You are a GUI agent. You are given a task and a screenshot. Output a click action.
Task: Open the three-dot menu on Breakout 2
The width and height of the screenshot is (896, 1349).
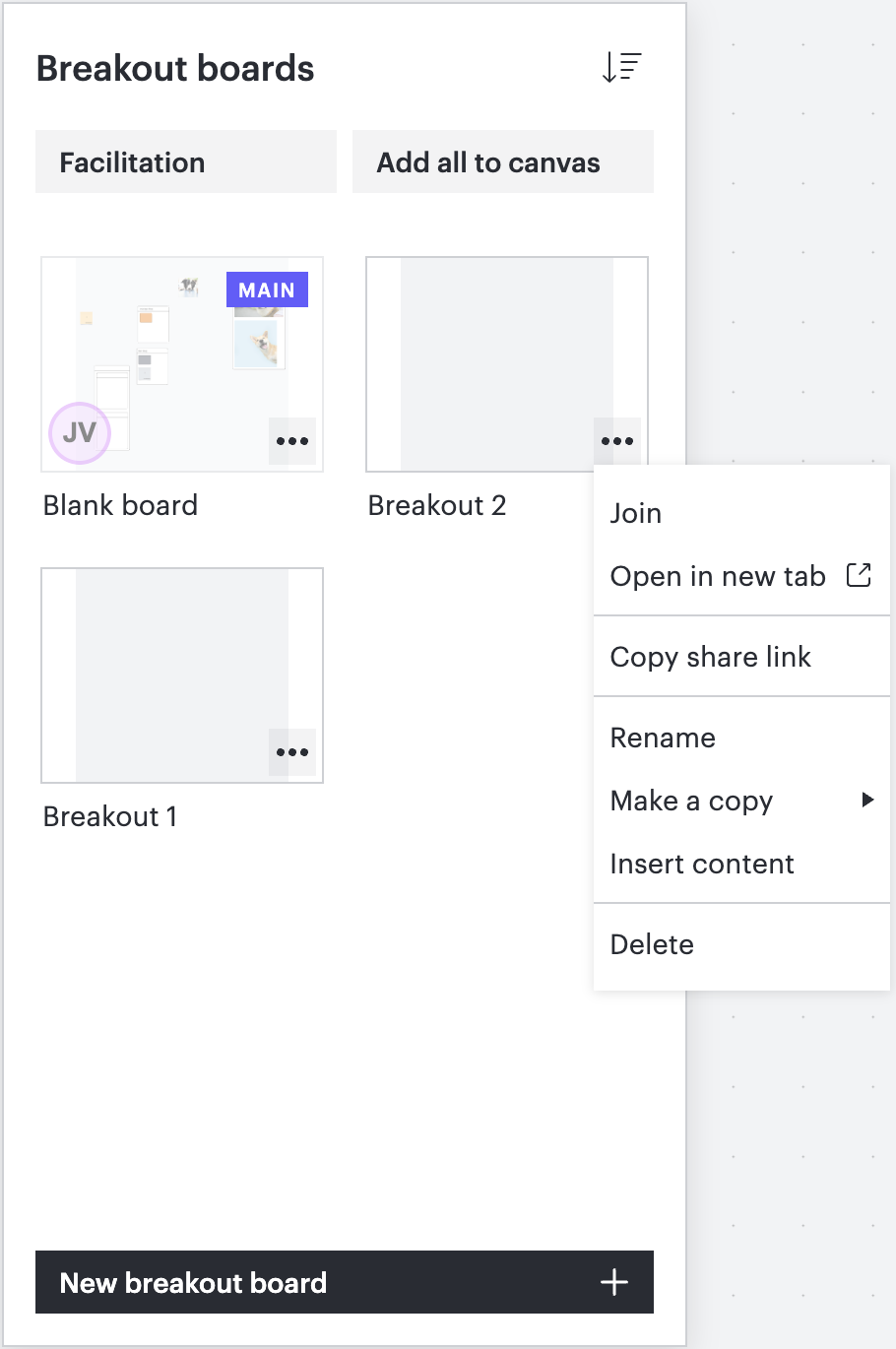coord(617,441)
